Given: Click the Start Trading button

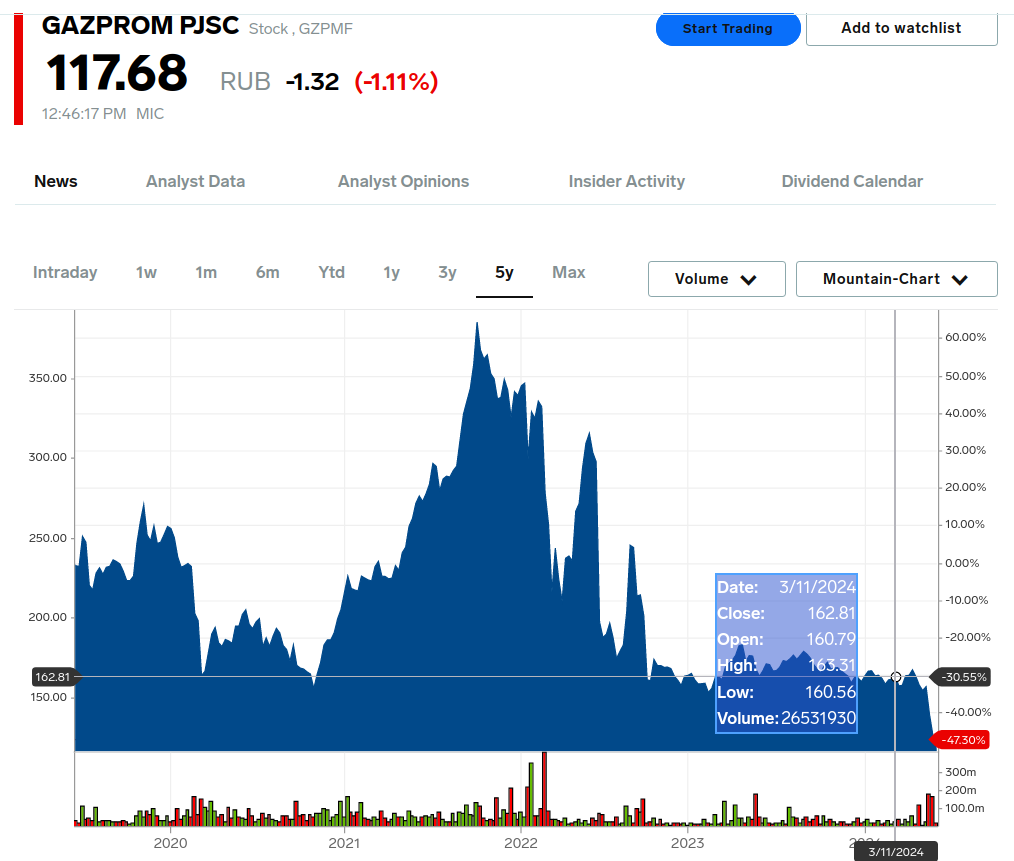Looking at the screenshot, I should tap(728, 29).
